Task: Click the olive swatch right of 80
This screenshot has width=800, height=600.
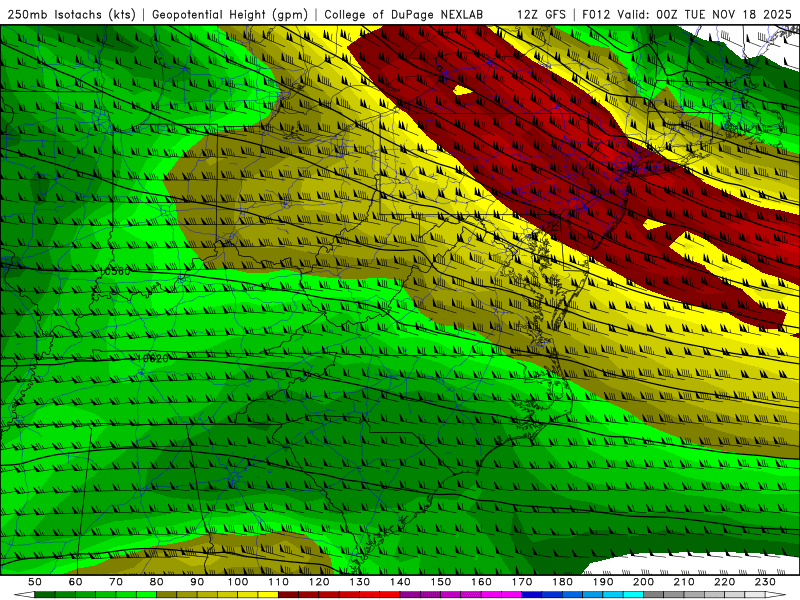Action: [166, 595]
